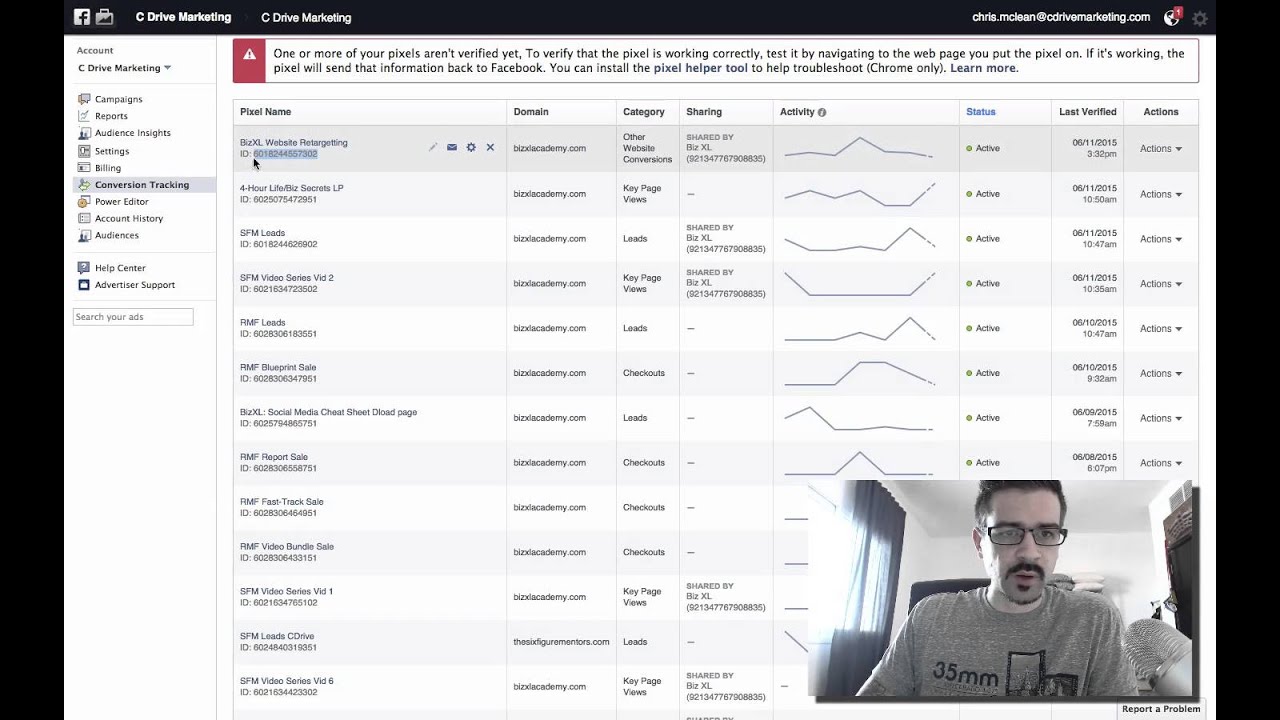This screenshot has height=720, width=1280.
Task: Click the briefcase business icon in top bar
Action: [x=104, y=17]
